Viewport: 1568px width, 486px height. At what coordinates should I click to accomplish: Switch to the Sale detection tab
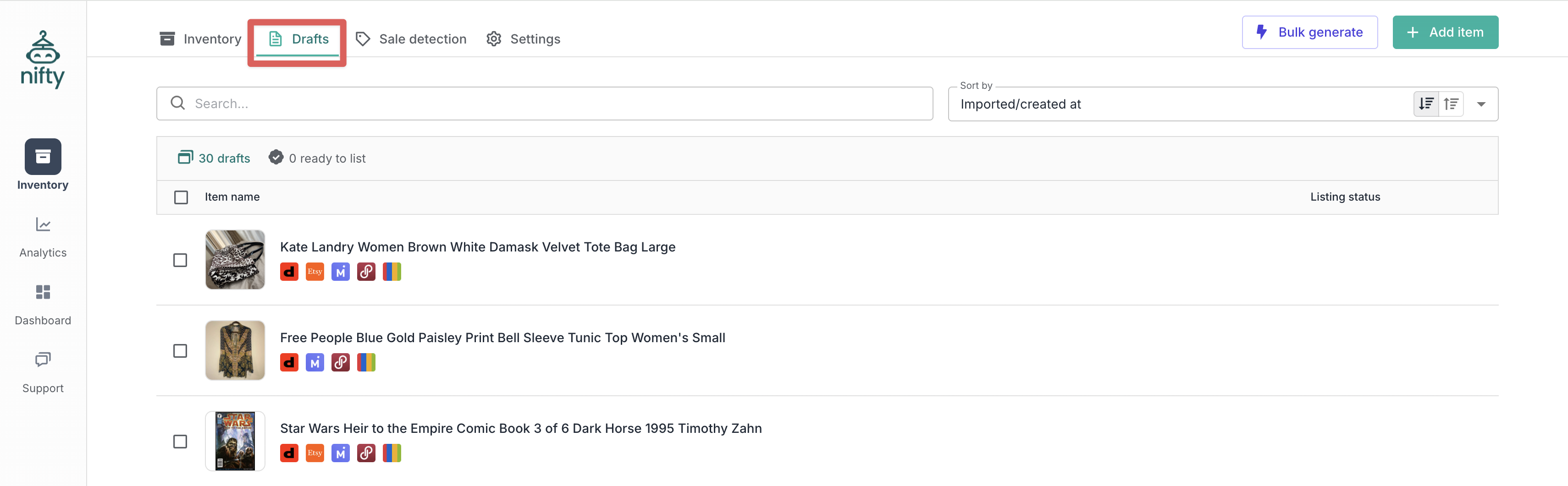tap(411, 39)
